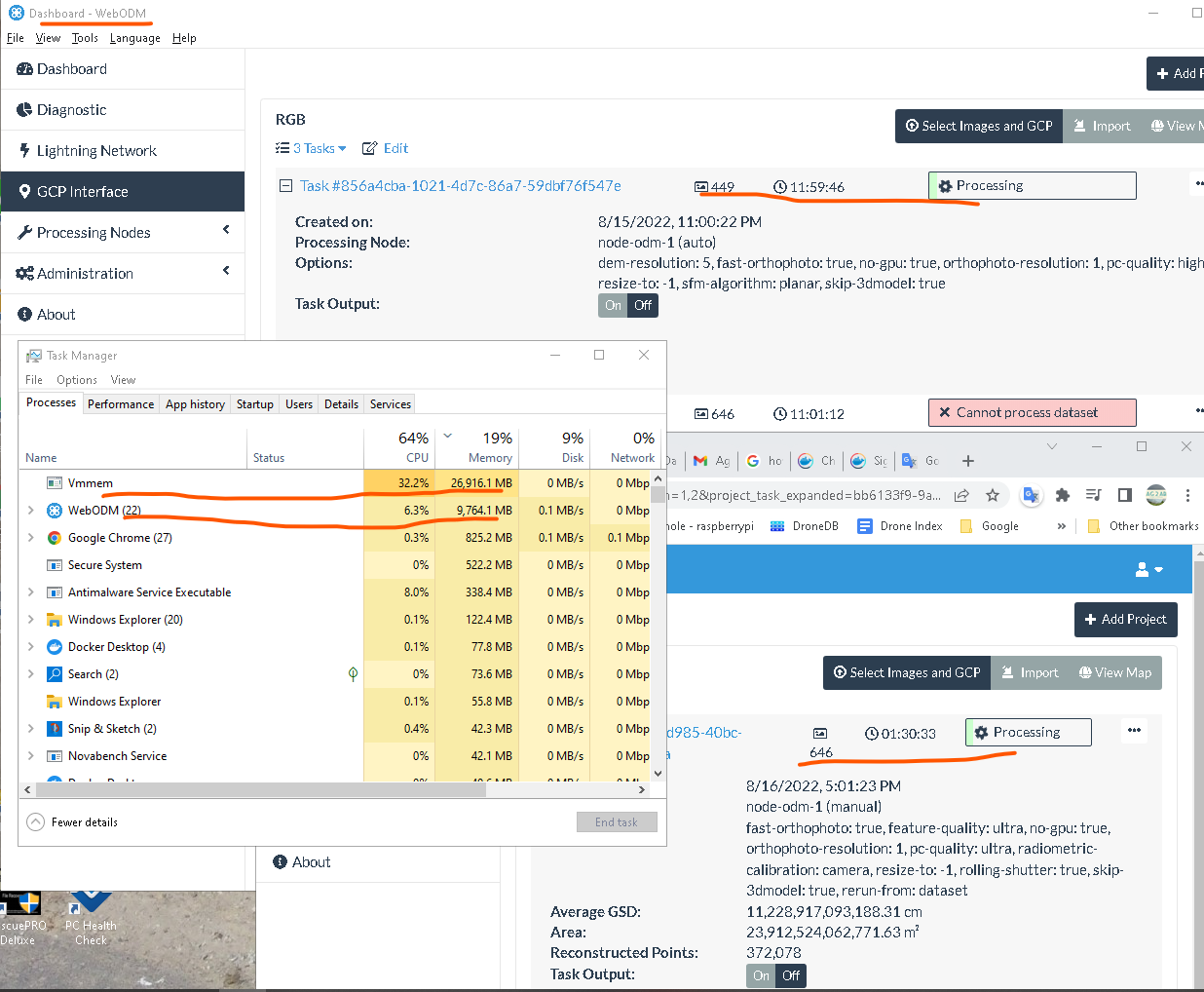This screenshot has height=992, width=1204.
Task: Switch top task output to Off
Action: [643, 305]
